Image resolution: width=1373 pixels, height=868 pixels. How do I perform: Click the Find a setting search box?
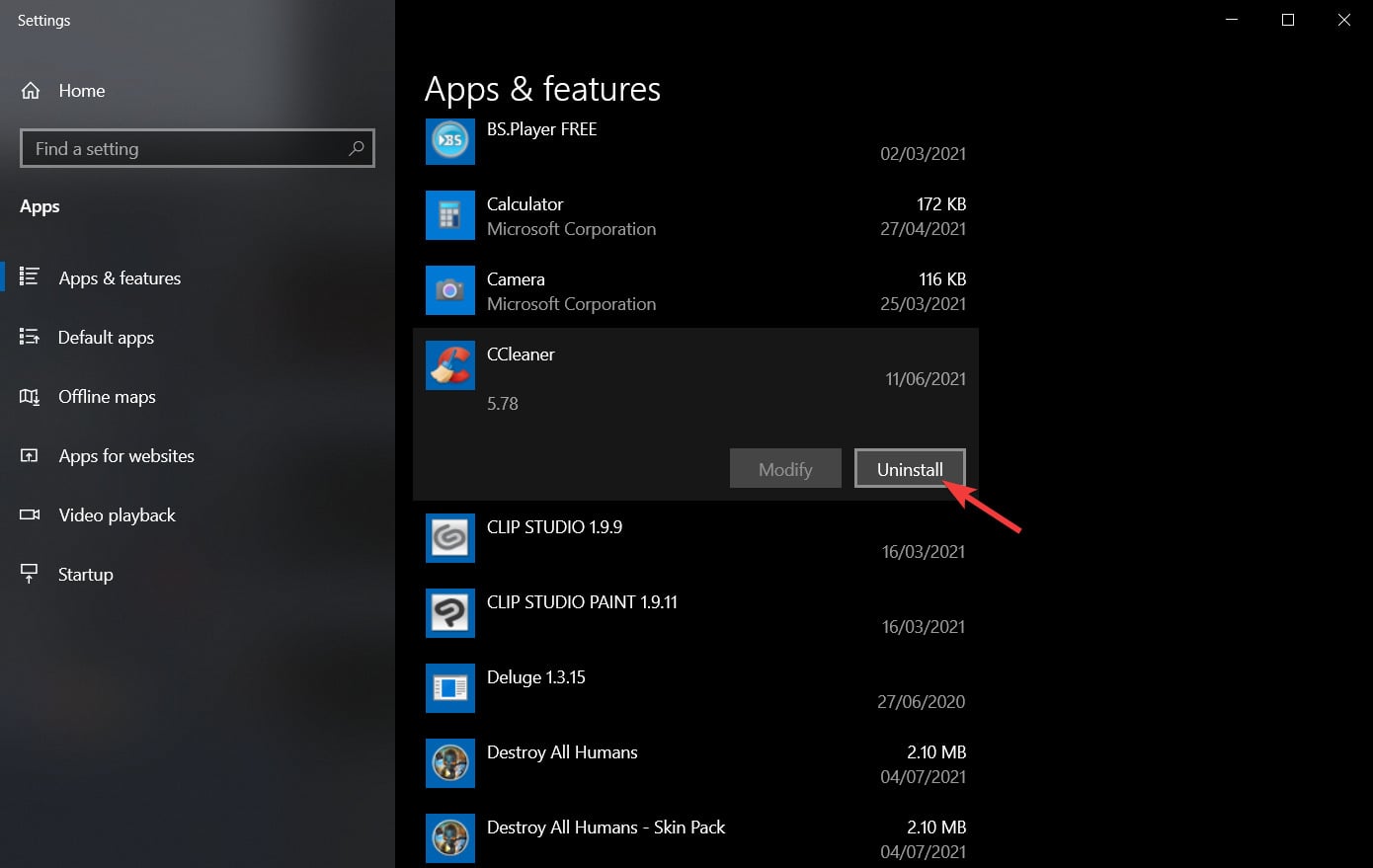[183, 149]
